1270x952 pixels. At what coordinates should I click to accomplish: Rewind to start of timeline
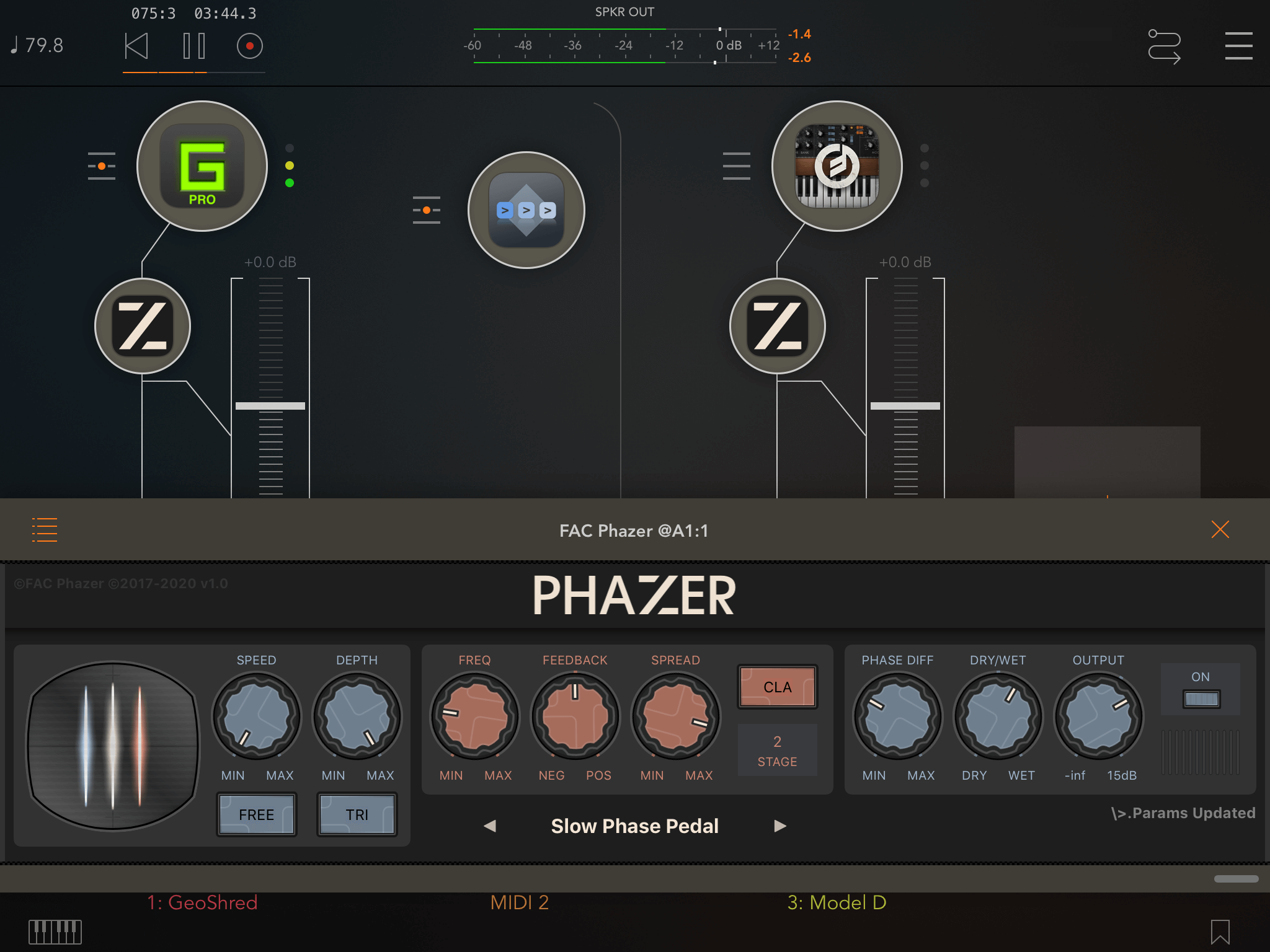coord(136,46)
